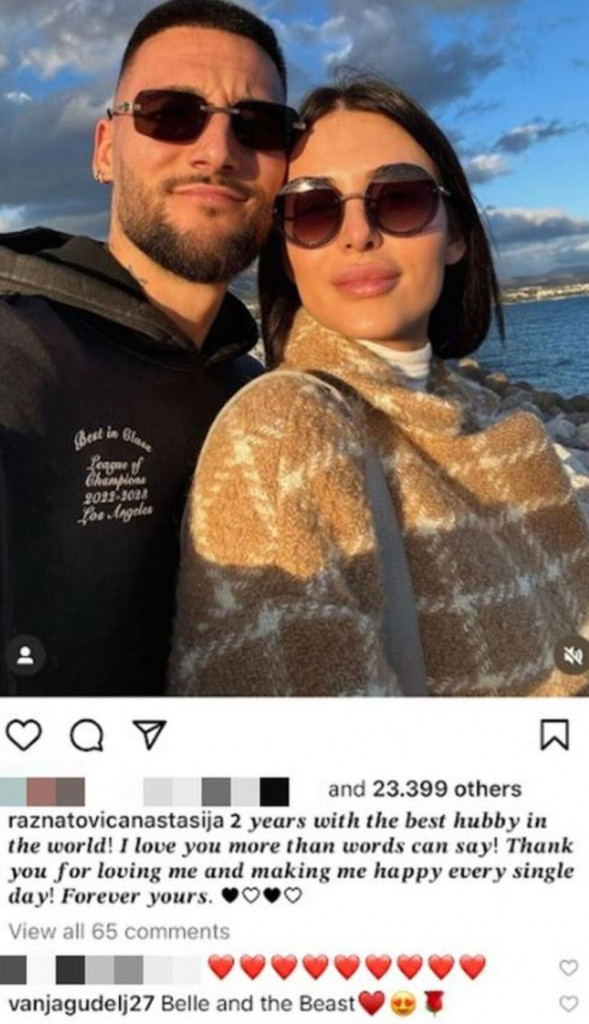
Task: Open the raznatovicanastasija profile from the caption
Action: tap(116, 820)
